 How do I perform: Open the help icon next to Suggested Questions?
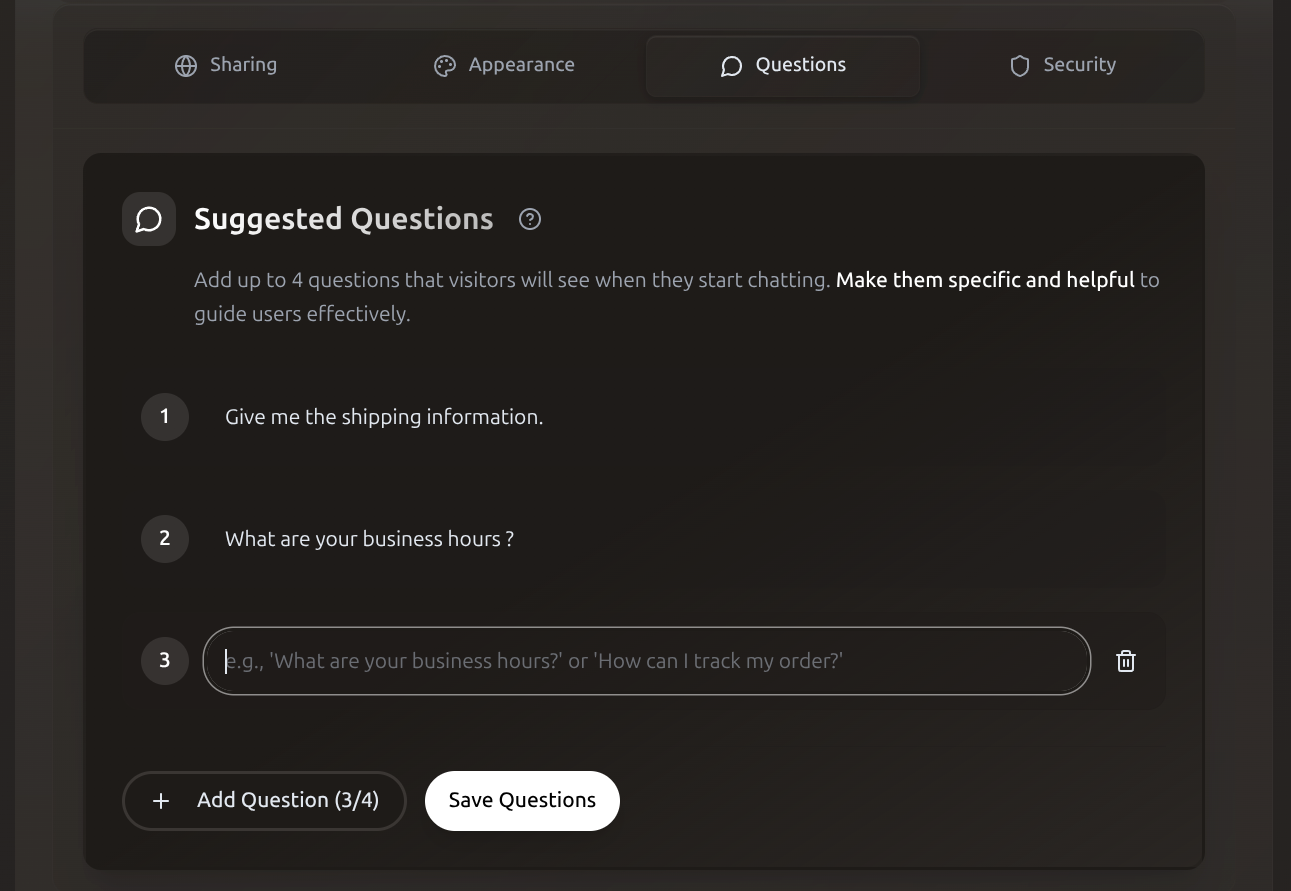(x=530, y=219)
